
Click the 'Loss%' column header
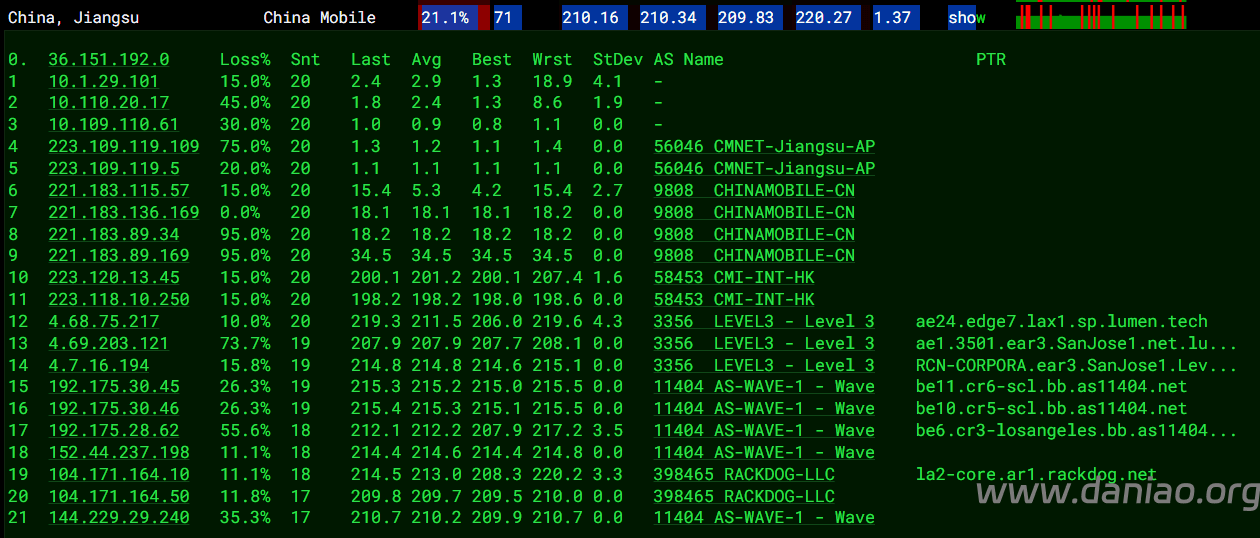click(x=245, y=60)
